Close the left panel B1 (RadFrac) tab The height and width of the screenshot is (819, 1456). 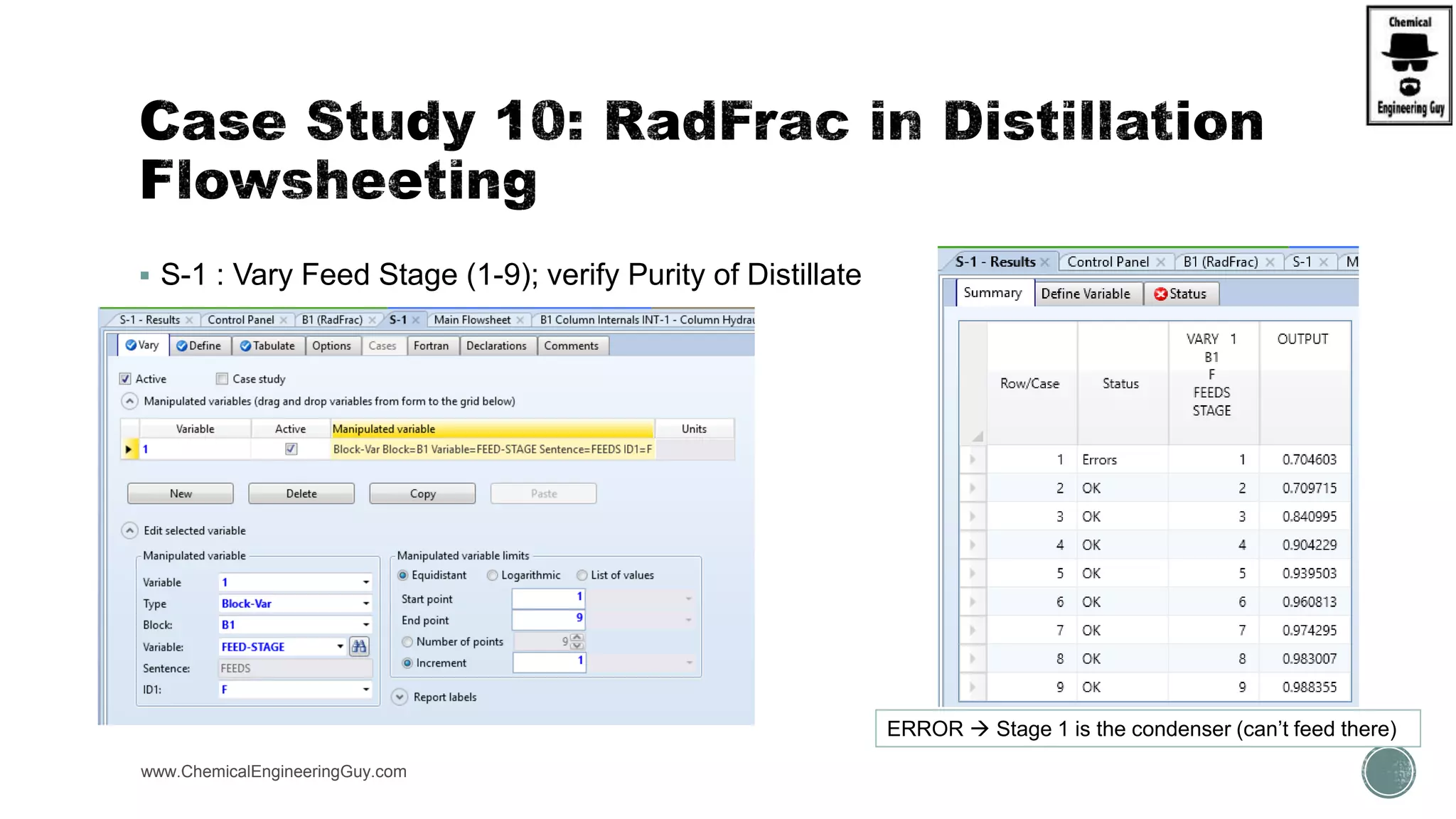[x=372, y=321]
